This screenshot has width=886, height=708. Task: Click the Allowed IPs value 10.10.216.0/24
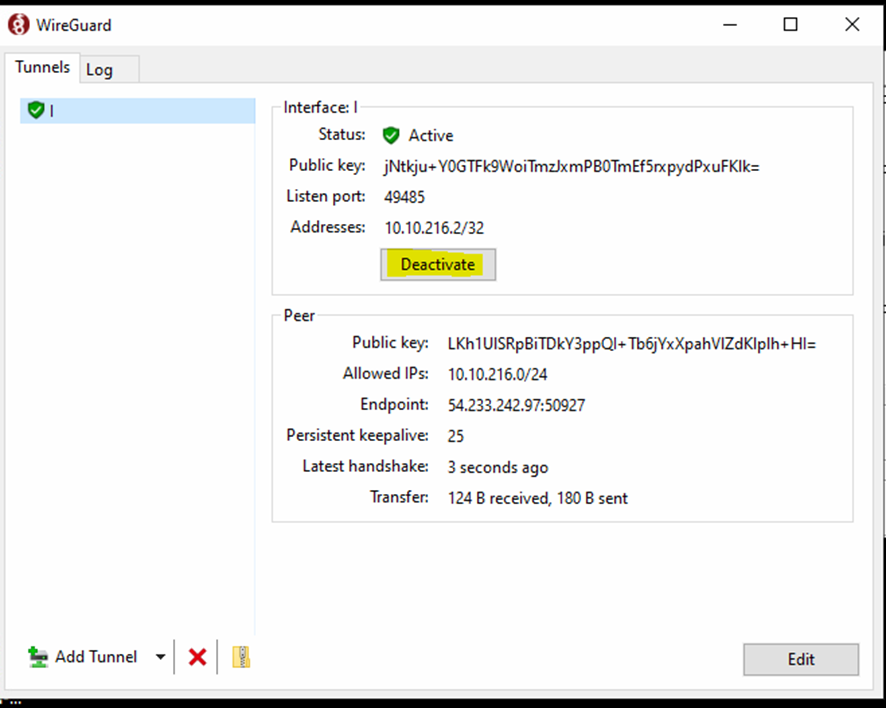[497, 374]
